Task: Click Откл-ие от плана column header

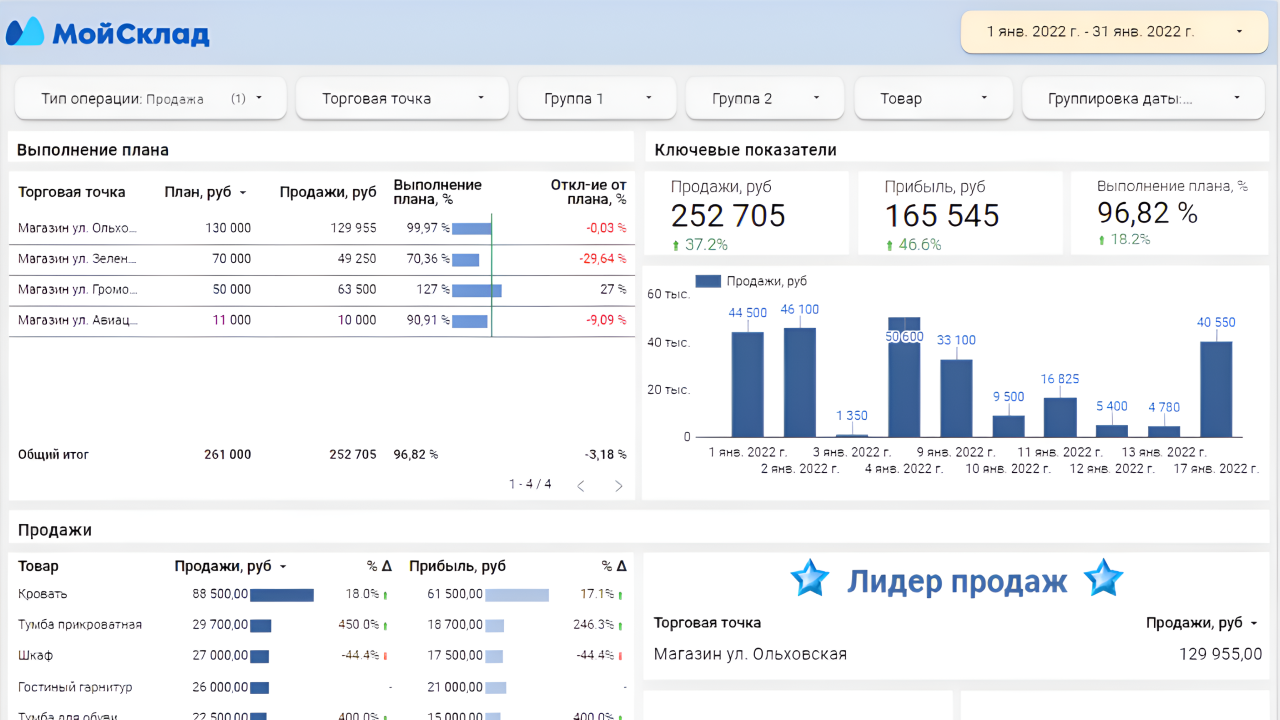Action: [x=589, y=192]
